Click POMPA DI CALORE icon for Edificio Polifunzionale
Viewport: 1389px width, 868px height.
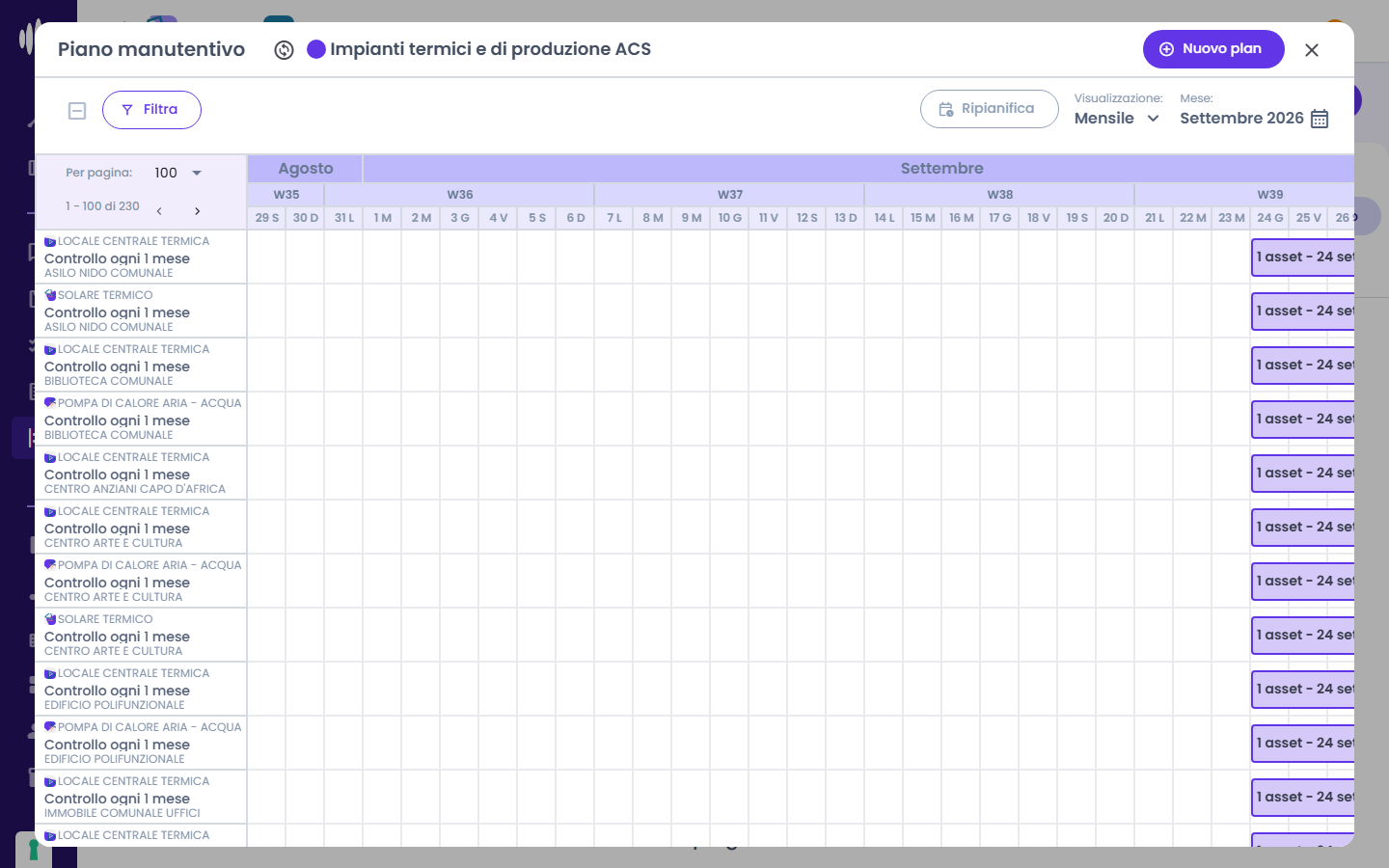(x=50, y=728)
